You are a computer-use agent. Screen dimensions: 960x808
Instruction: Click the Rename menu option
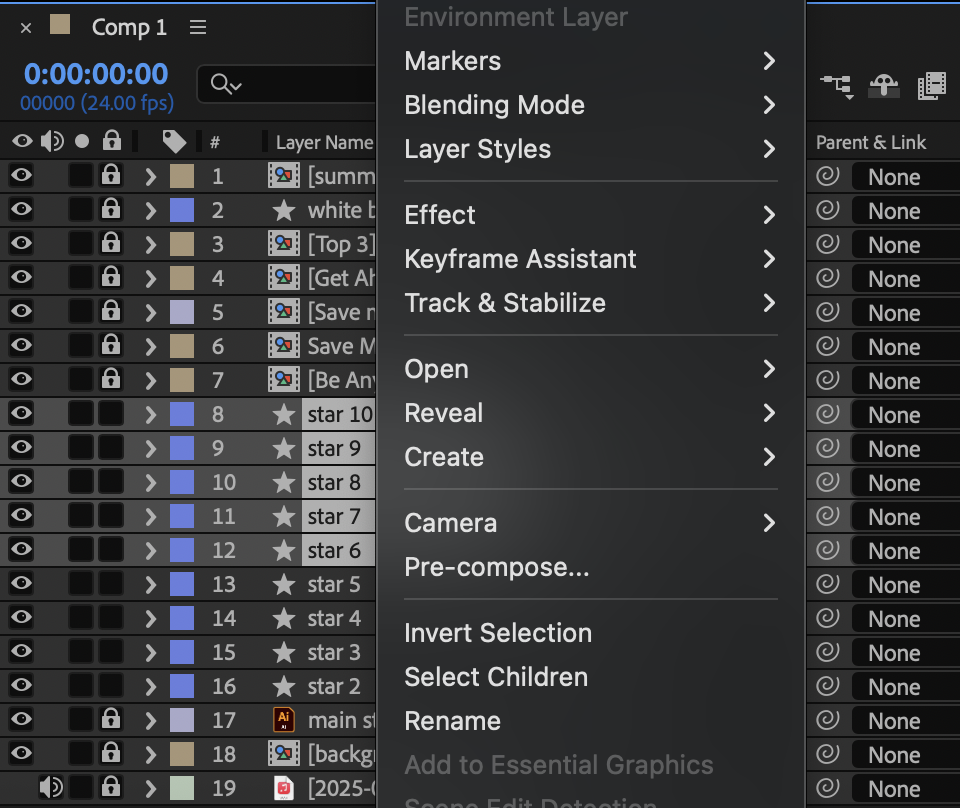click(452, 721)
